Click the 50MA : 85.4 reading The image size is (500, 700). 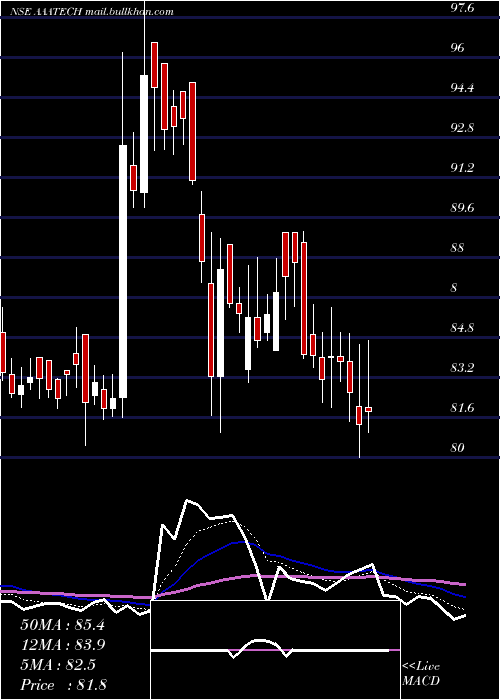pos(62,625)
